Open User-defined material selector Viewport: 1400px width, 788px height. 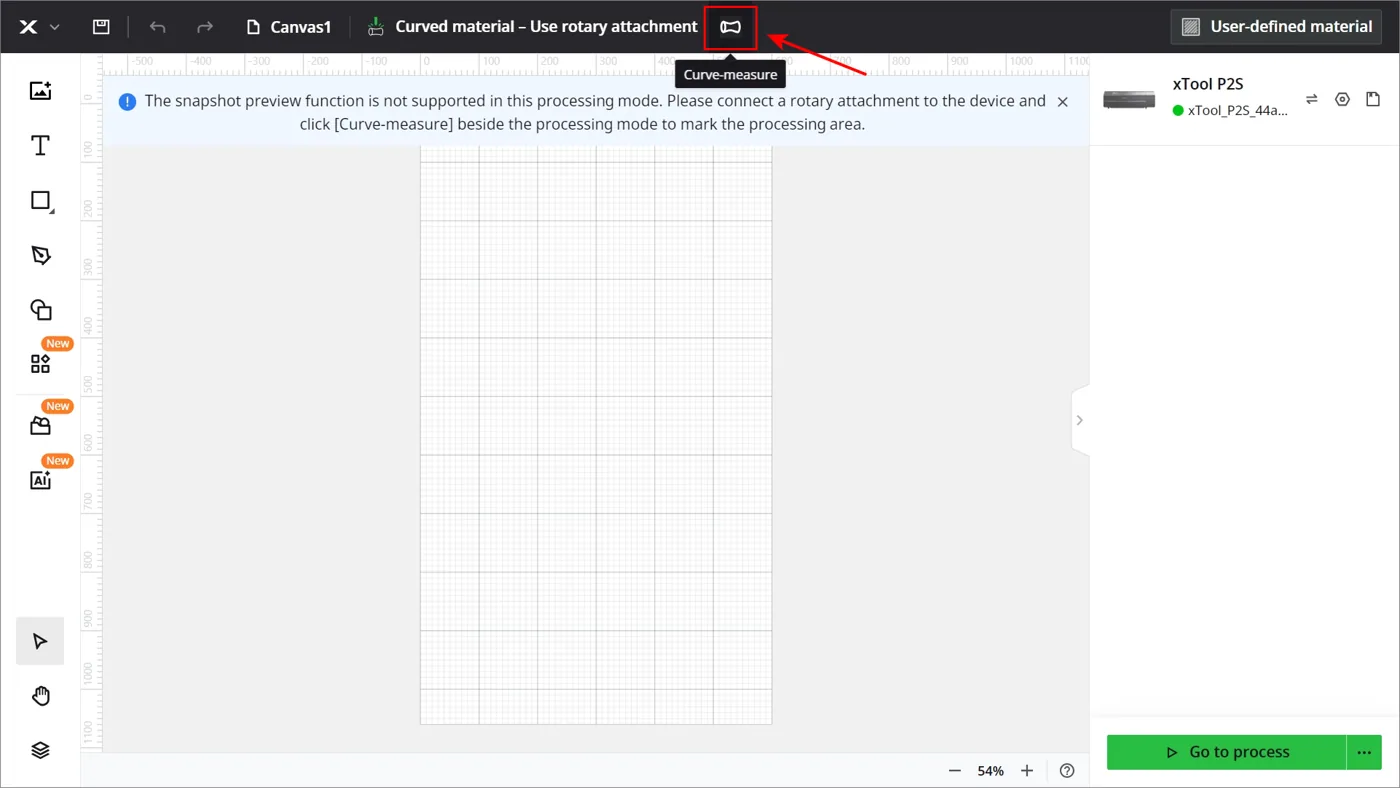pos(1276,27)
